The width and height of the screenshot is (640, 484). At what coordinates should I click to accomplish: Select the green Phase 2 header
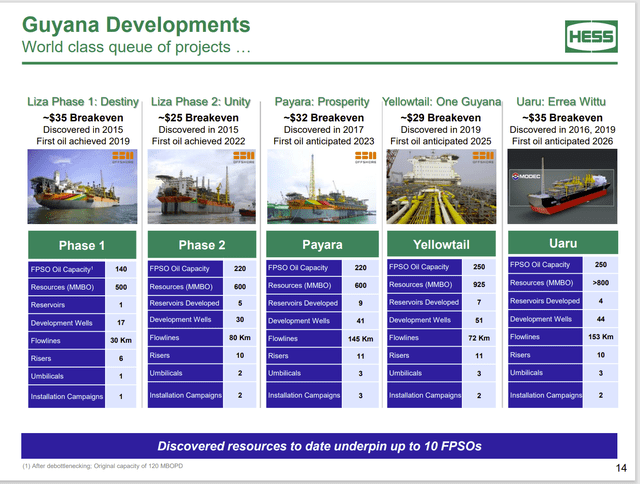click(x=202, y=244)
